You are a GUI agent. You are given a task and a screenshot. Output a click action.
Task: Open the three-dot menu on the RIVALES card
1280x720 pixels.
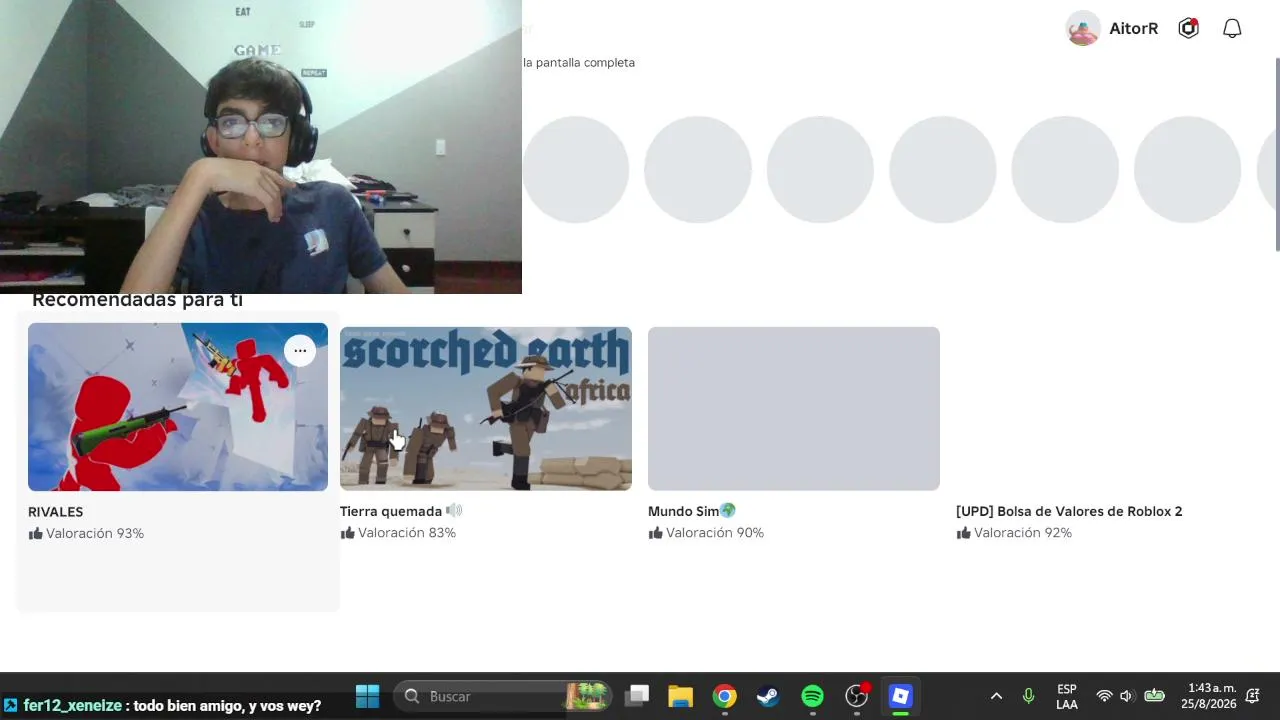(300, 350)
